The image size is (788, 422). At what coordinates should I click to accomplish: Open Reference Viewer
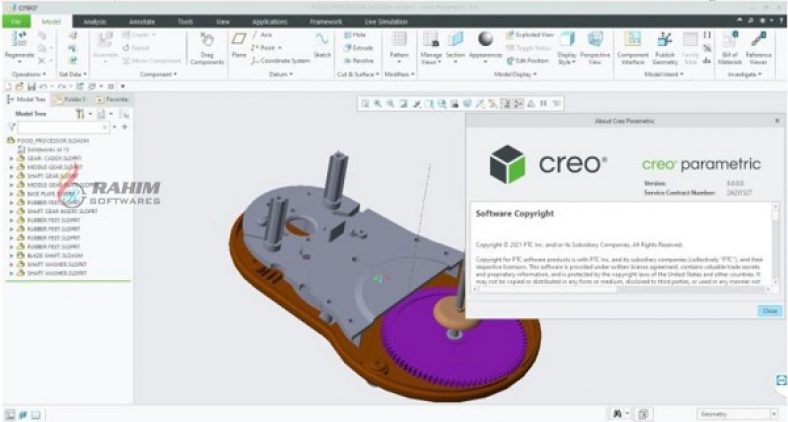758,48
